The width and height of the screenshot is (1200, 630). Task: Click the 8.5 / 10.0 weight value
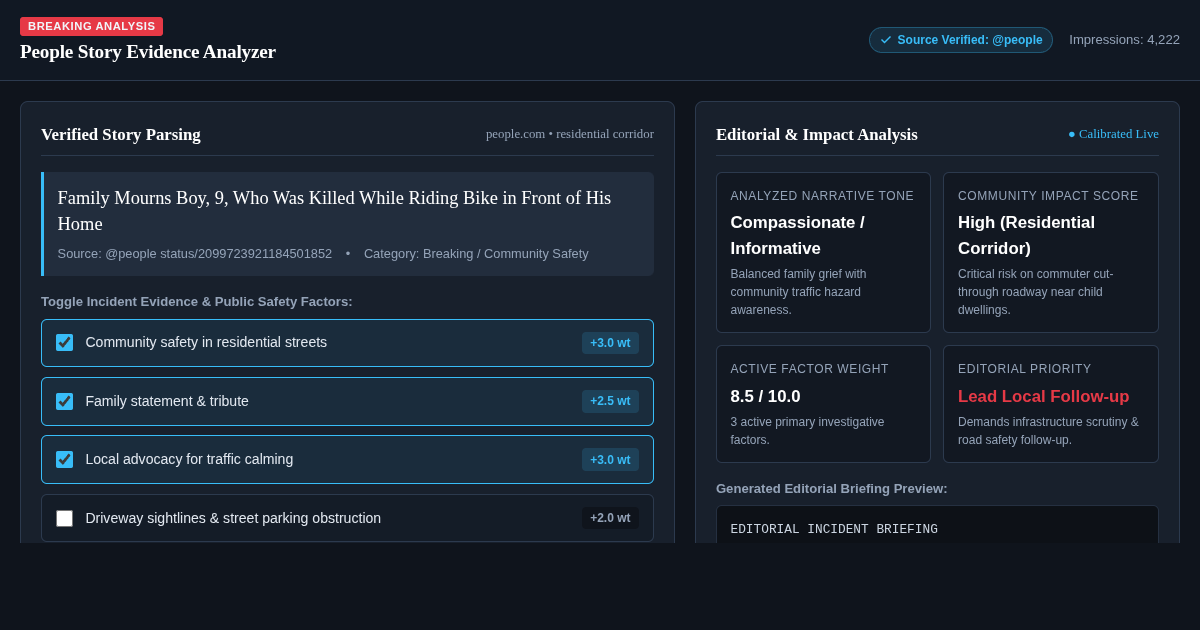tap(765, 396)
